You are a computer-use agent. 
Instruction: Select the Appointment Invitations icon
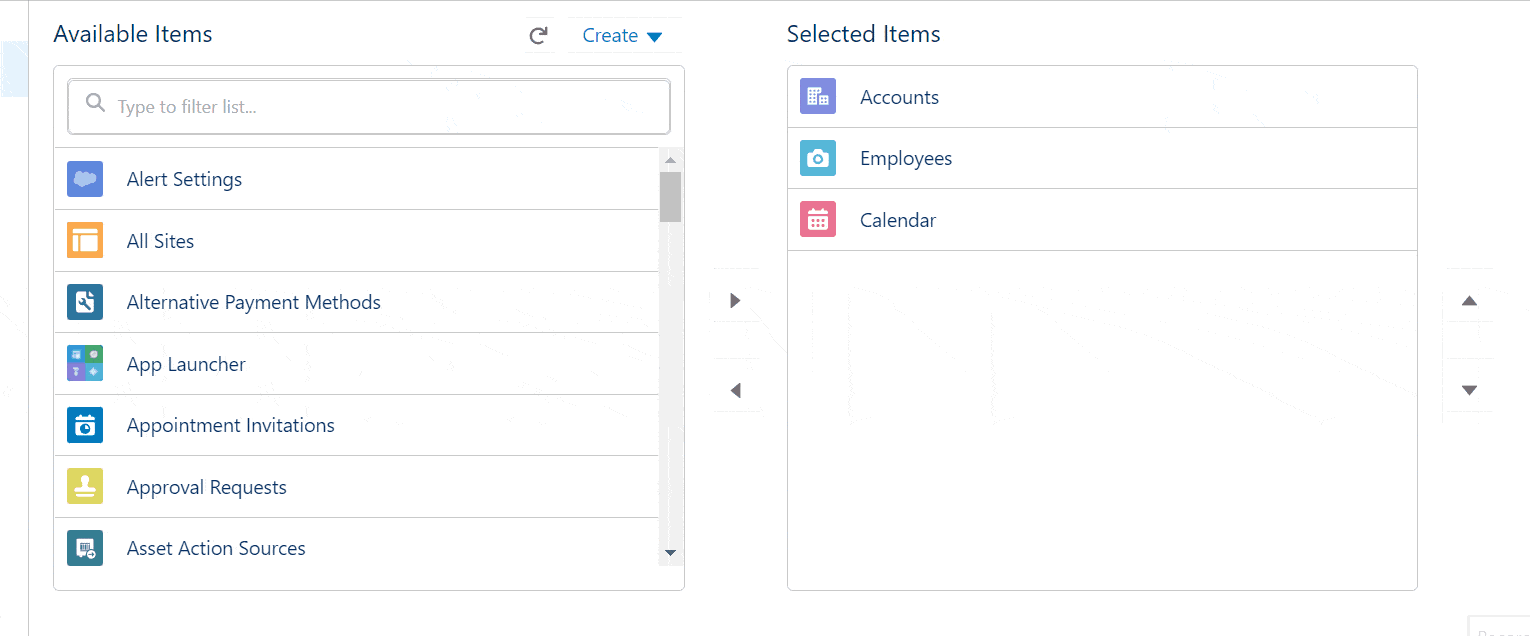click(x=85, y=424)
